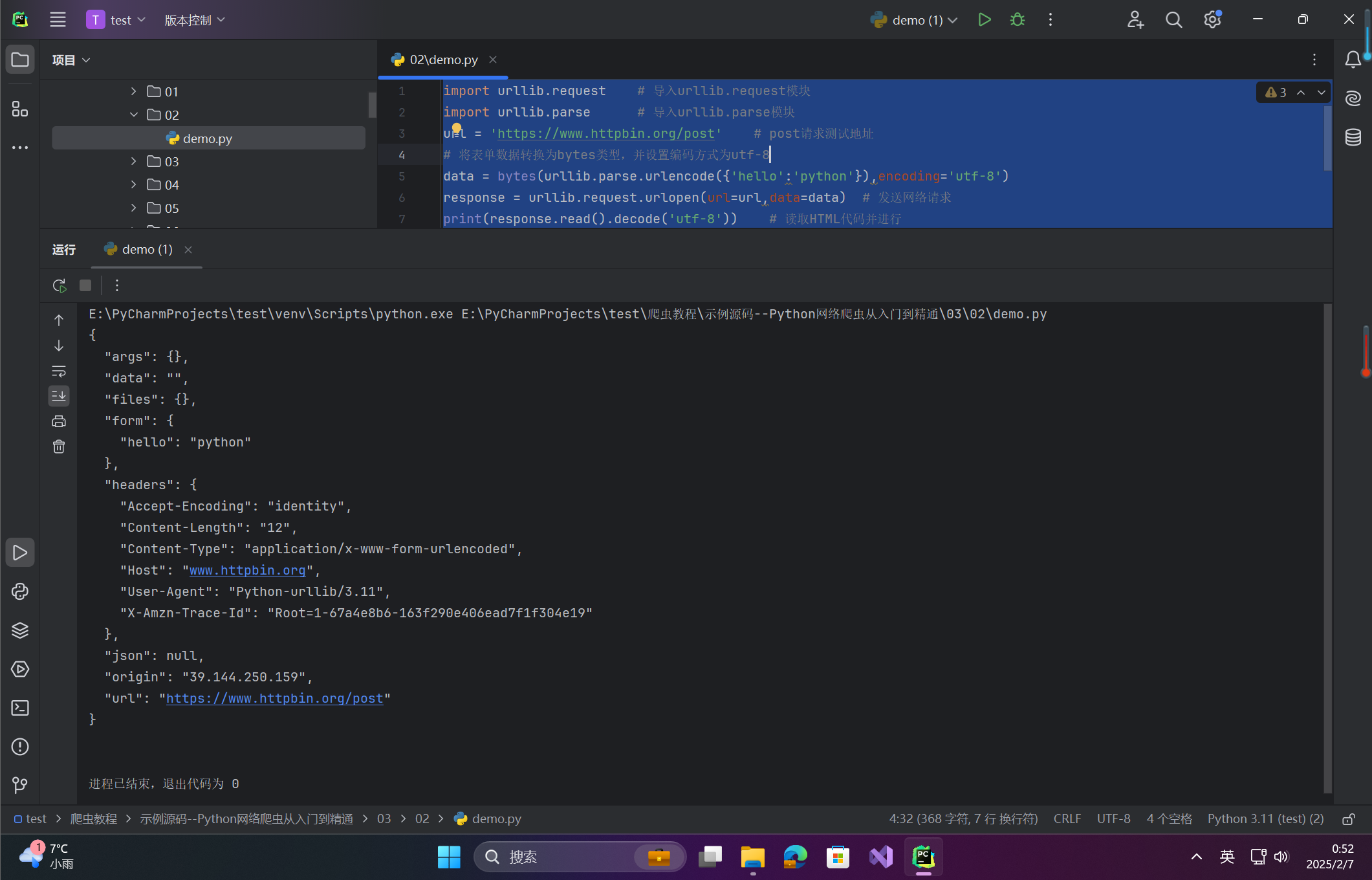The height and width of the screenshot is (880, 1372).
Task: Expand folder 03 in project tree
Action: coord(133,161)
